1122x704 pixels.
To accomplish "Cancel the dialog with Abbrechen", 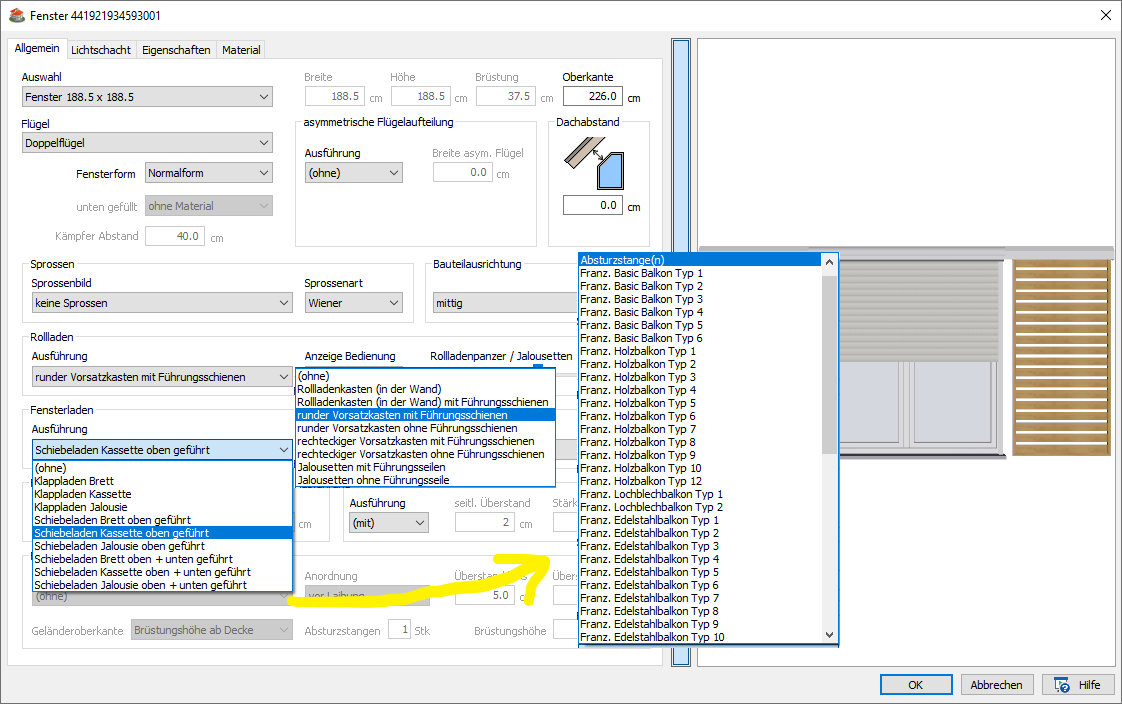I will [996, 685].
